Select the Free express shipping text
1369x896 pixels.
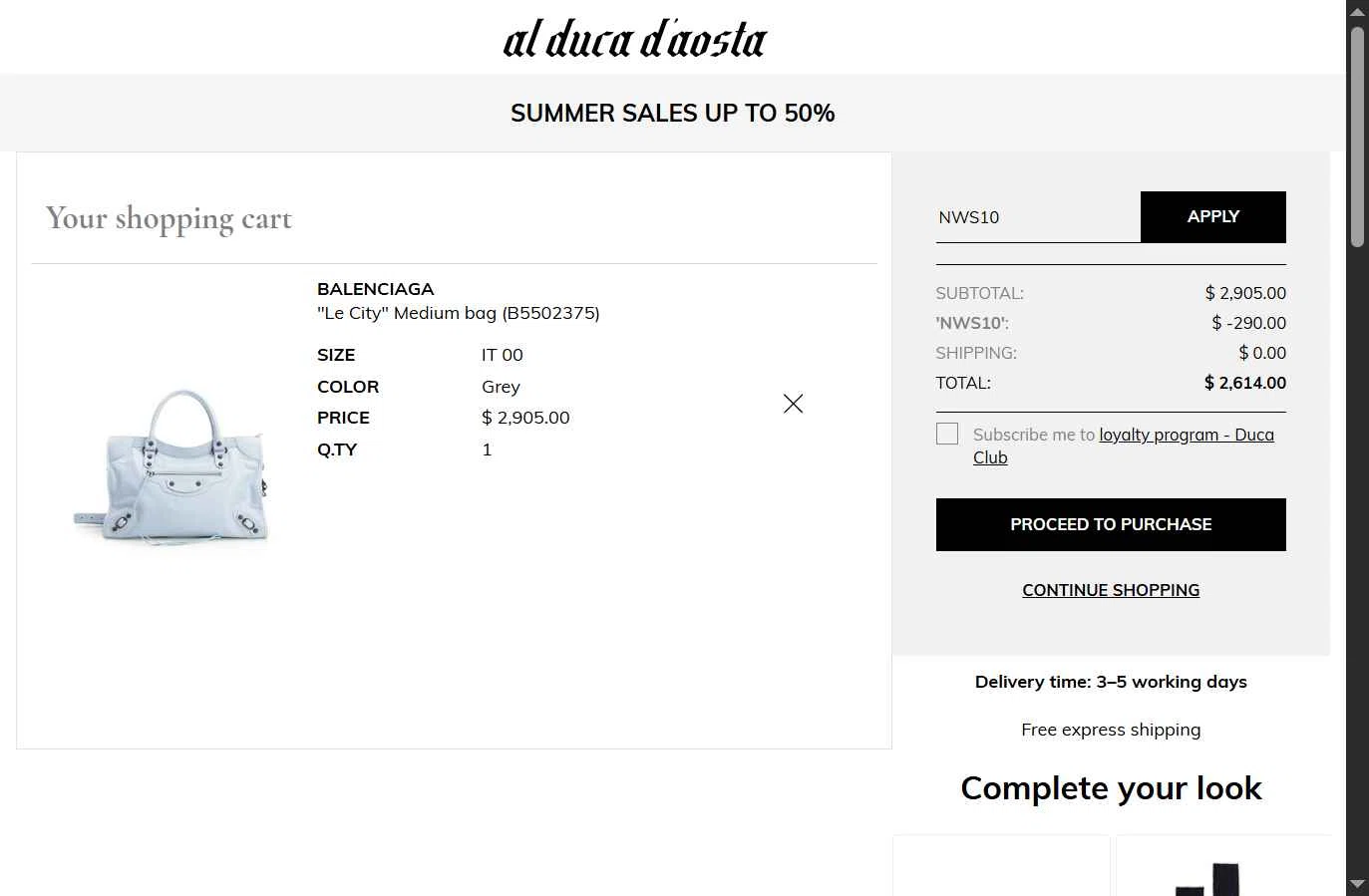tap(1111, 730)
